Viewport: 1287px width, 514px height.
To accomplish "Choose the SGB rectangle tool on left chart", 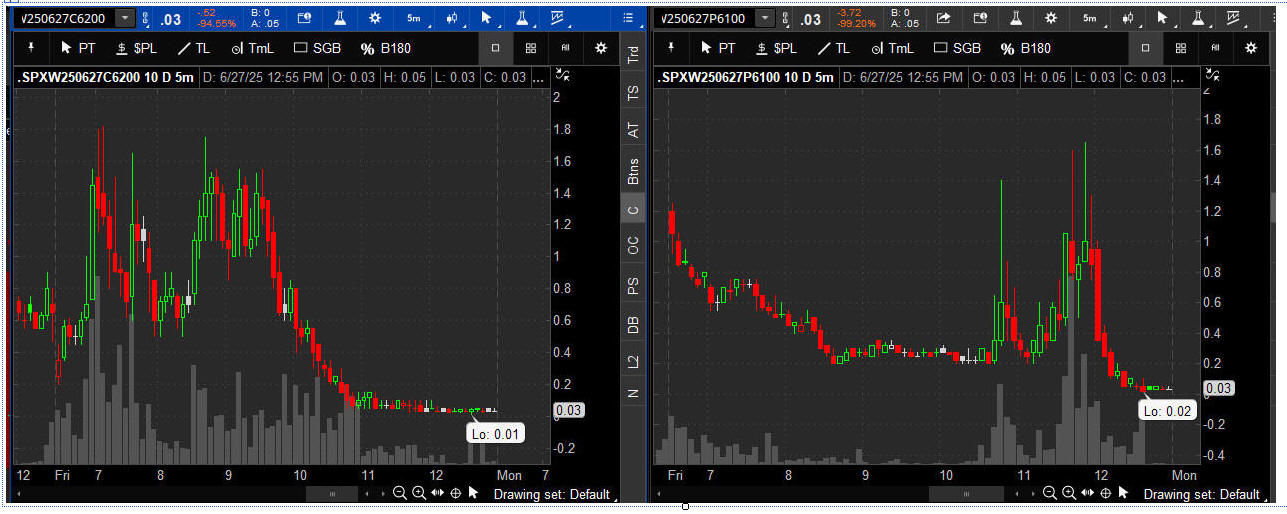I will (x=321, y=48).
